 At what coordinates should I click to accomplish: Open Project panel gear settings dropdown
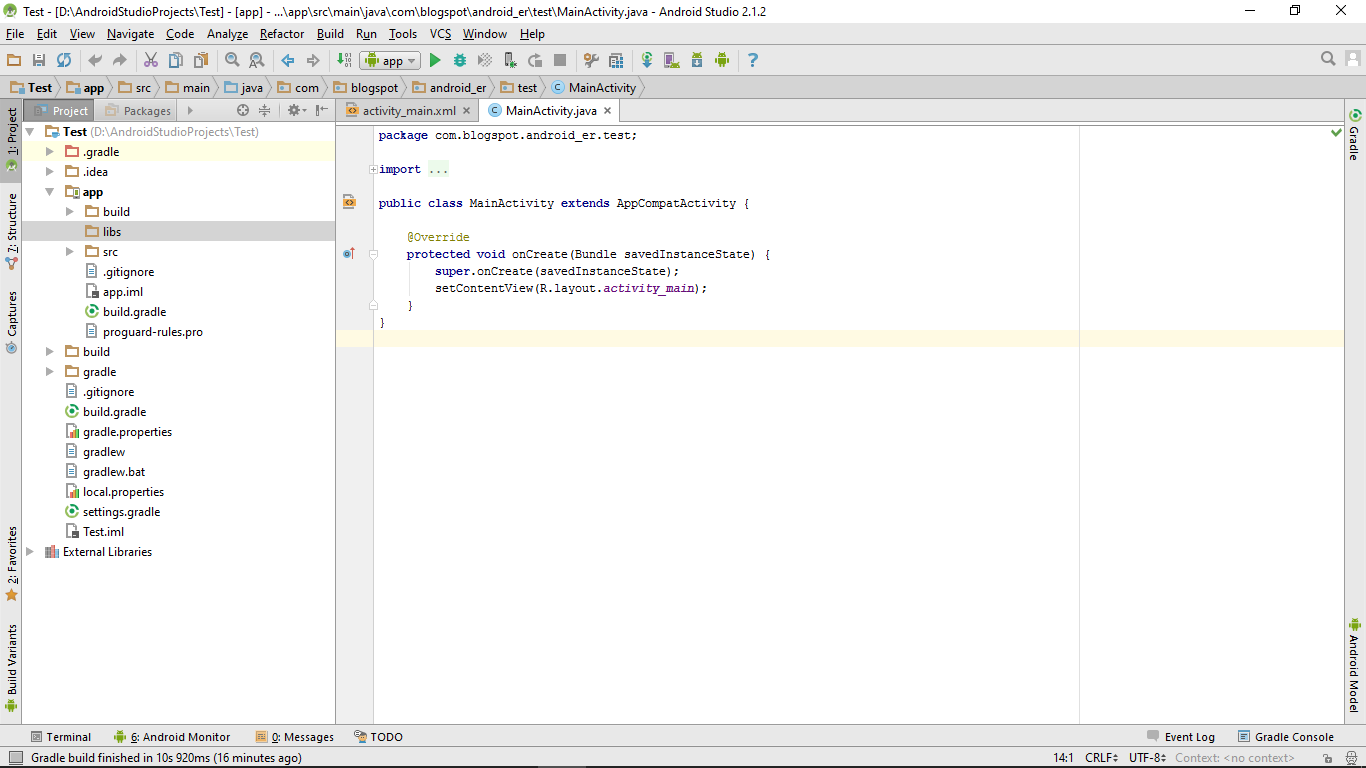297,111
